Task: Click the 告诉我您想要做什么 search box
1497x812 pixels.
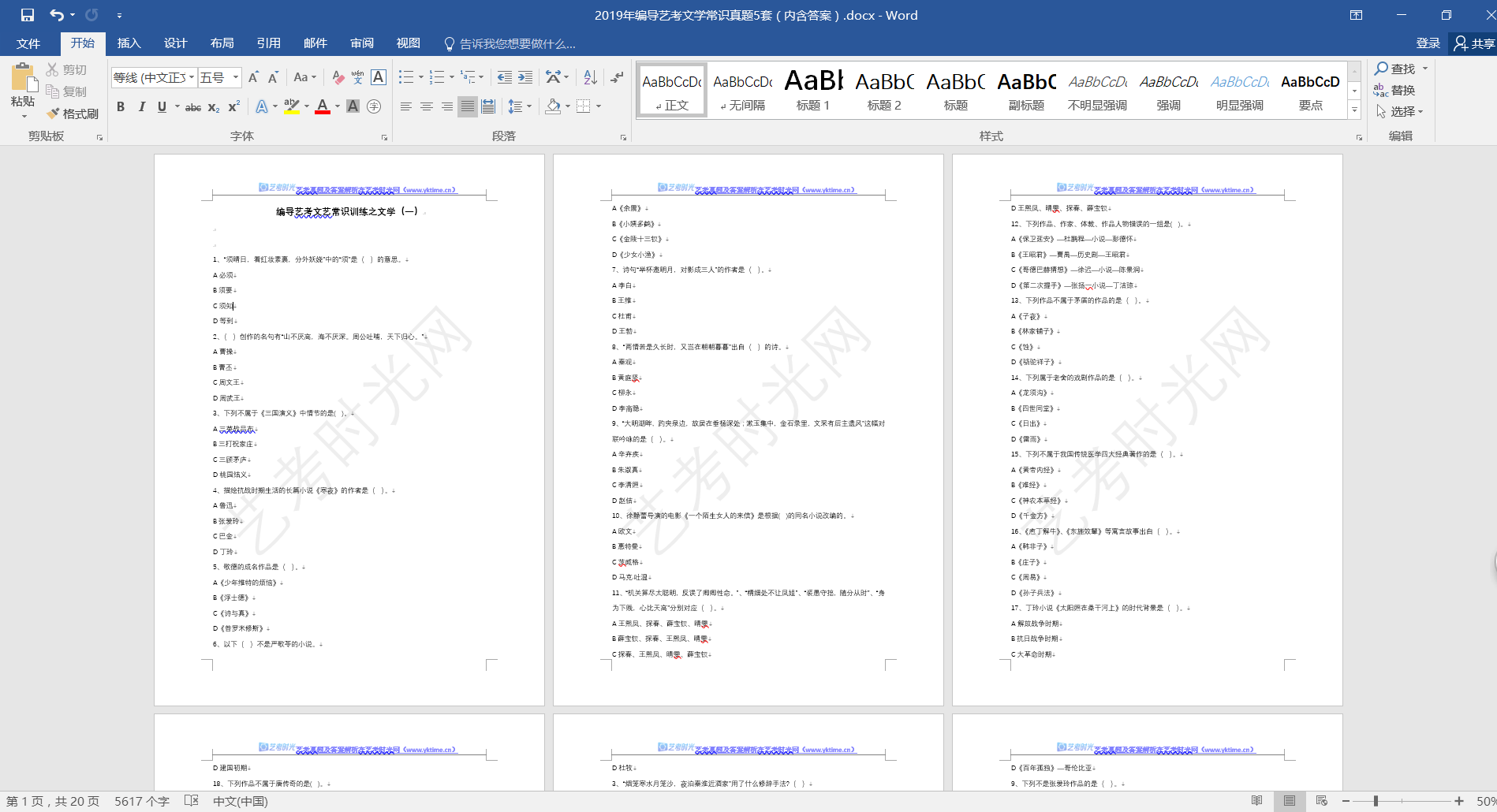Action: click(x=517, y=44)
